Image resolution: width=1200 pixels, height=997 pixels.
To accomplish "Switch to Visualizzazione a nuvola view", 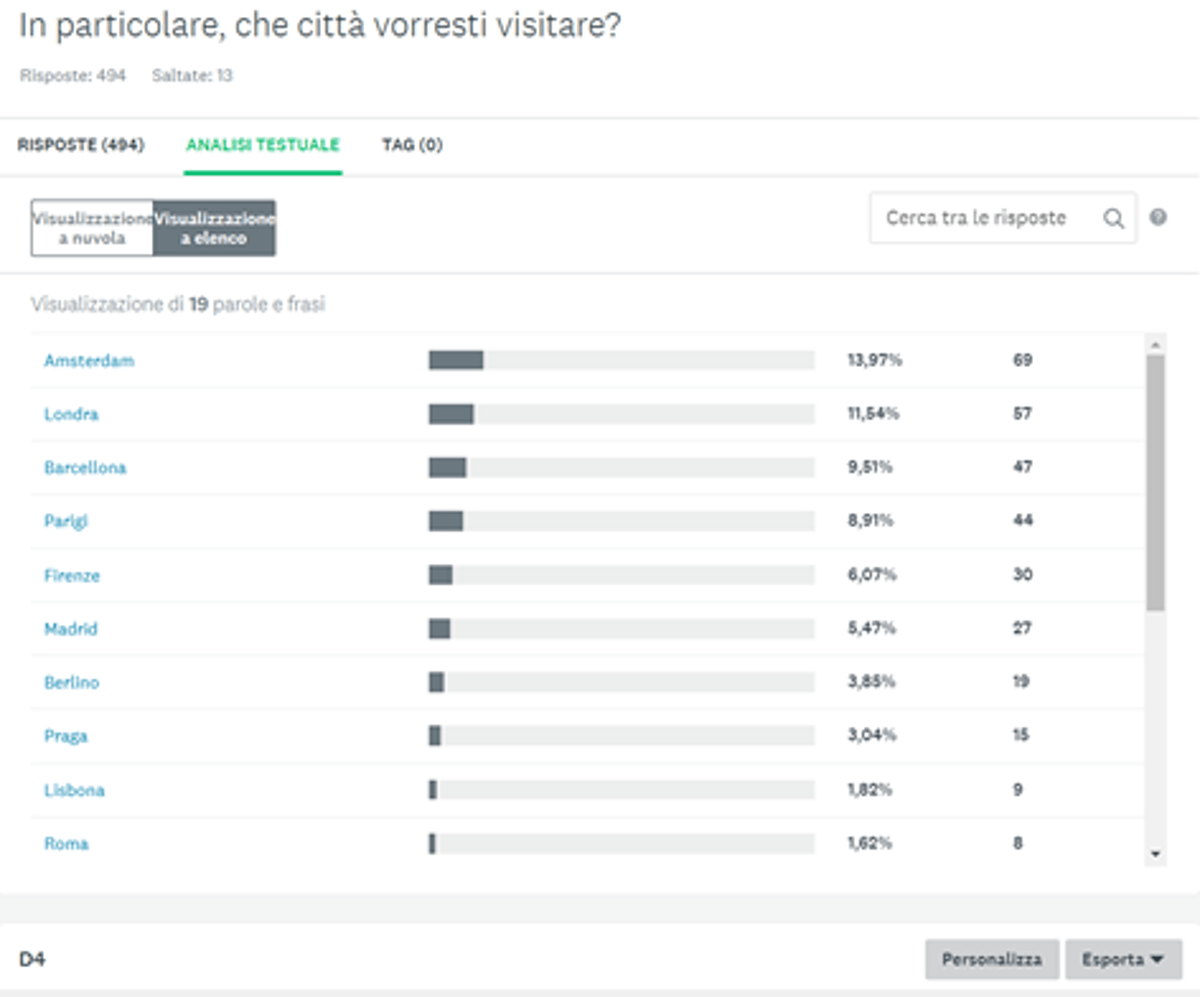I will (x=92, y=228).
